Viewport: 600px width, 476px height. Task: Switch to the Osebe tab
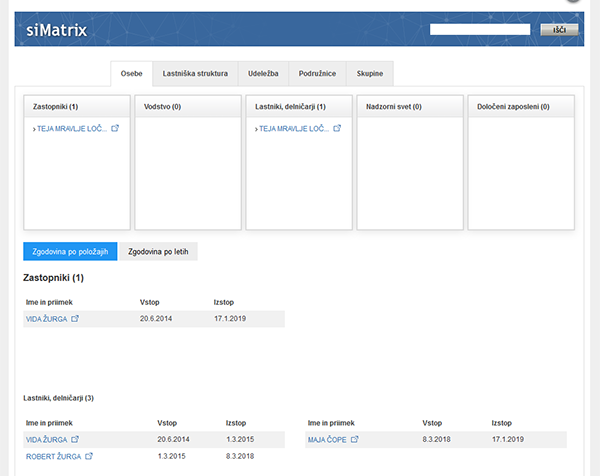point(131,73)
